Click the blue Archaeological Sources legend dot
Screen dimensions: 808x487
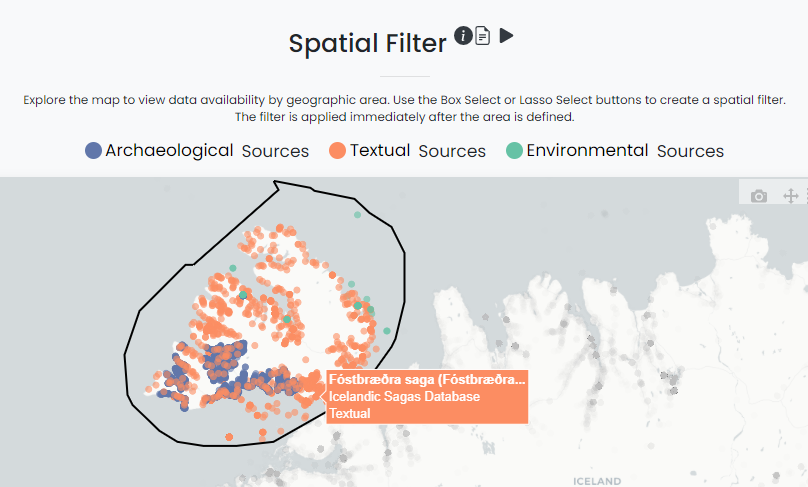coord(94,151)
